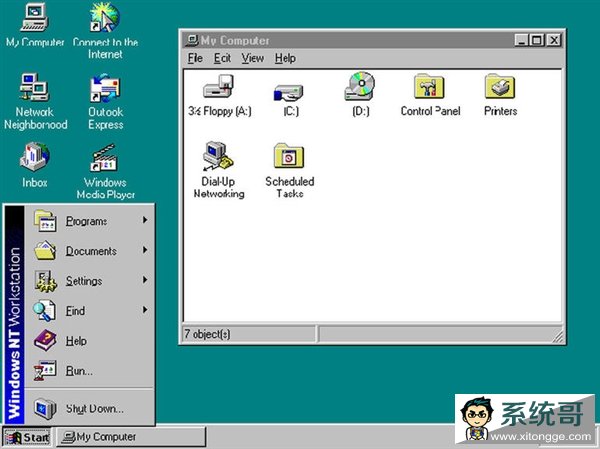Expand the Programs submenu in Start menu

pyautogui.click(x=90, y=220)
